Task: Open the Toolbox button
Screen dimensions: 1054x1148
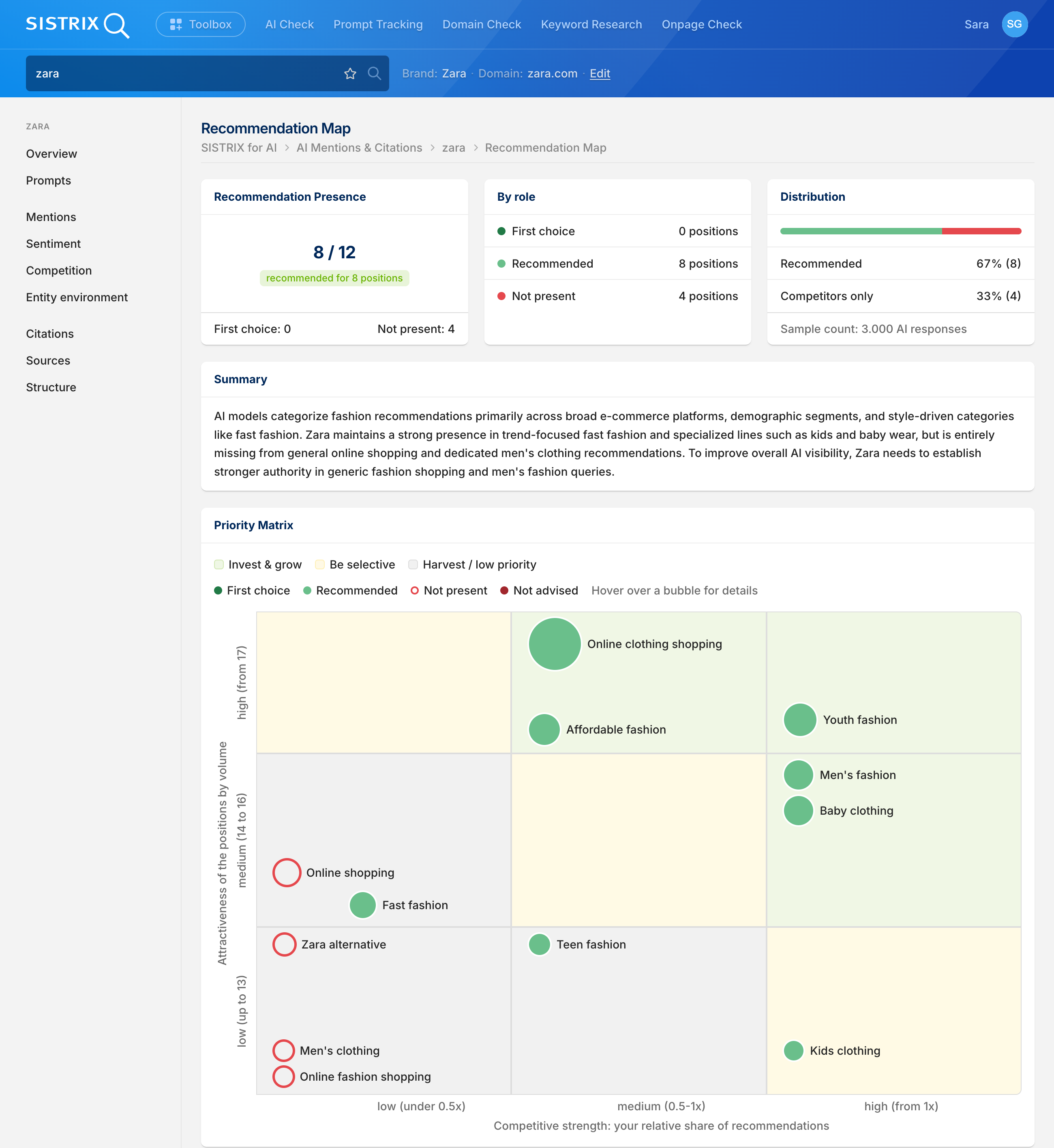Action: pos(201,25)
